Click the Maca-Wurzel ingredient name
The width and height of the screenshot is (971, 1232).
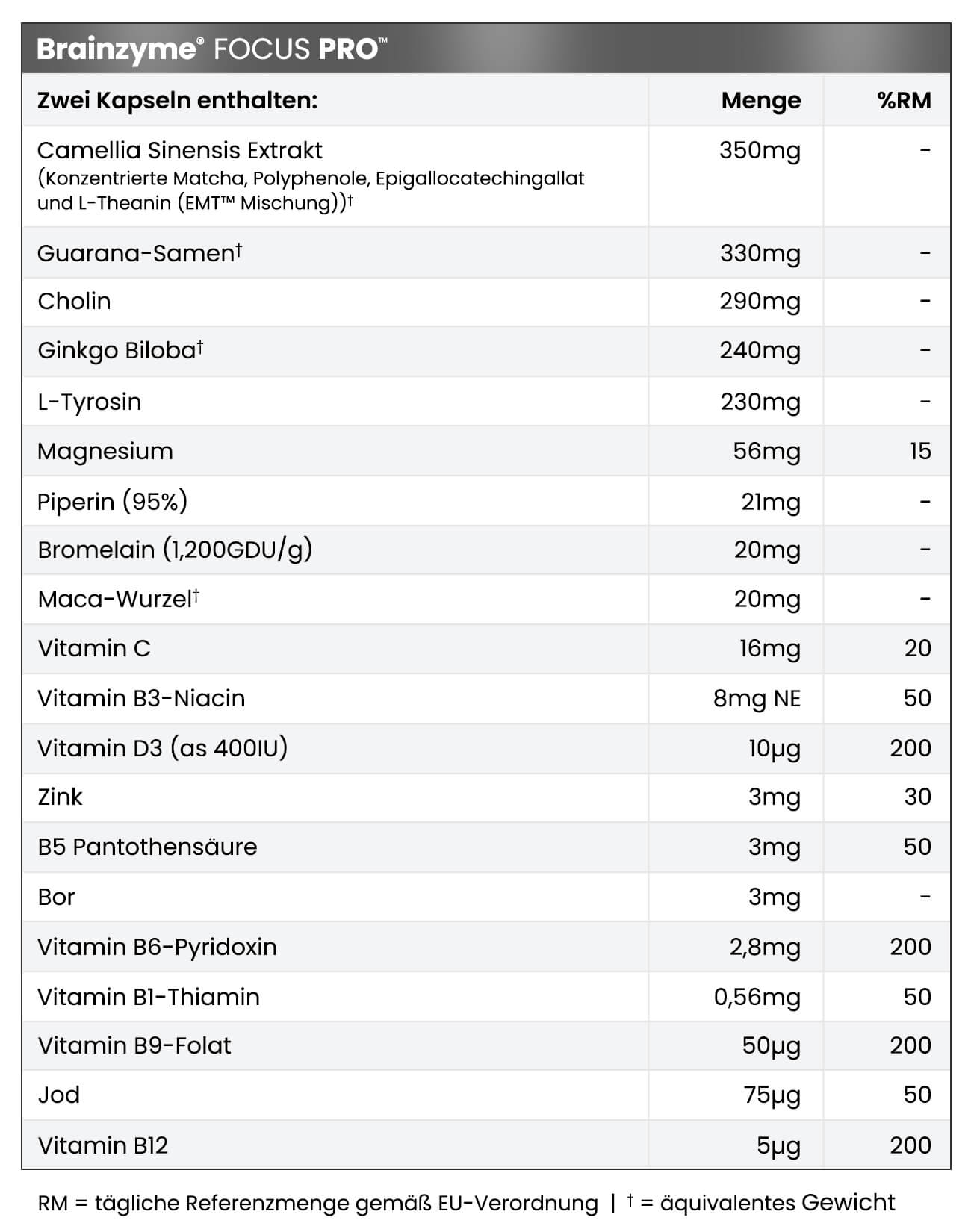(118, 599)
